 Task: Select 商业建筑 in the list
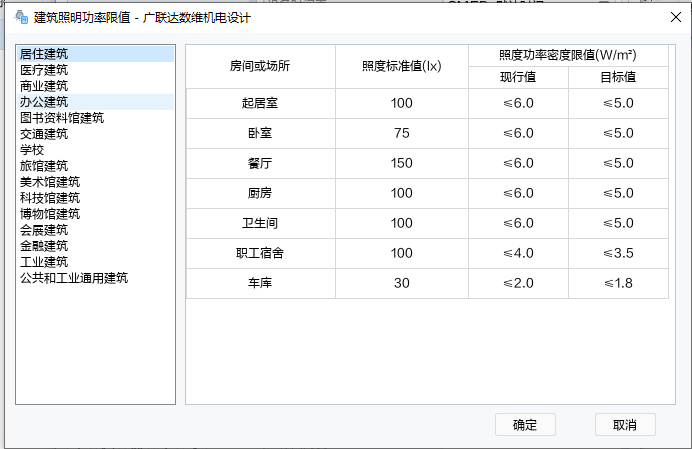pyautogui.click(x=95, y=86)
